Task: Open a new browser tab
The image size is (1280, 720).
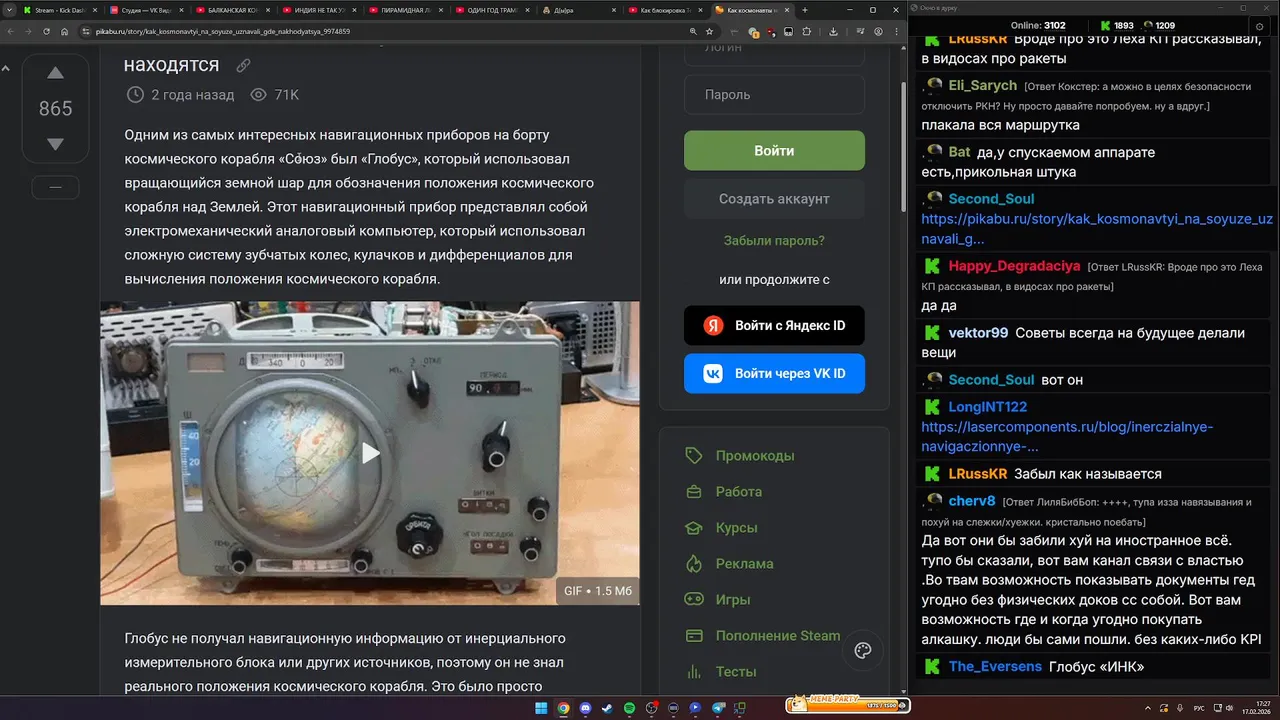Action: pyautogui.click(x=805, y=10)
